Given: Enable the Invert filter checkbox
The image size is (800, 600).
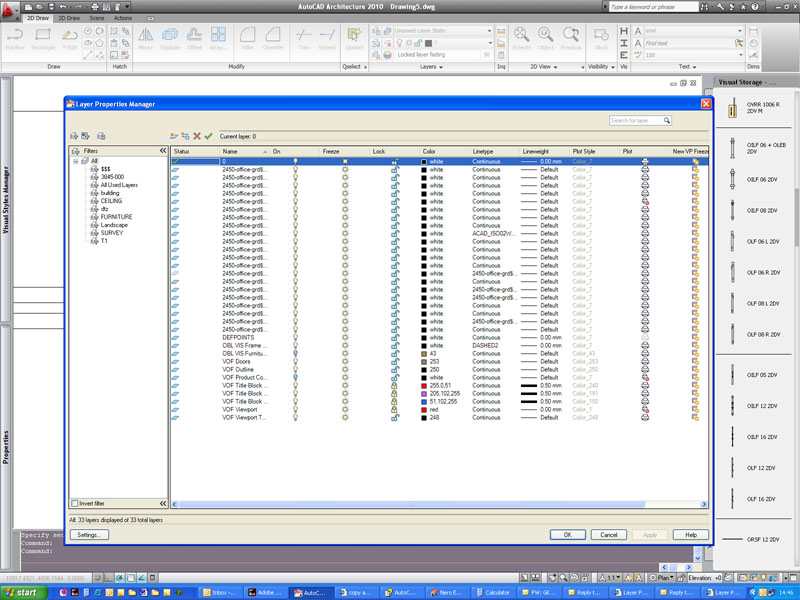Looking at the screenshot, I should [x=75, y=503].
